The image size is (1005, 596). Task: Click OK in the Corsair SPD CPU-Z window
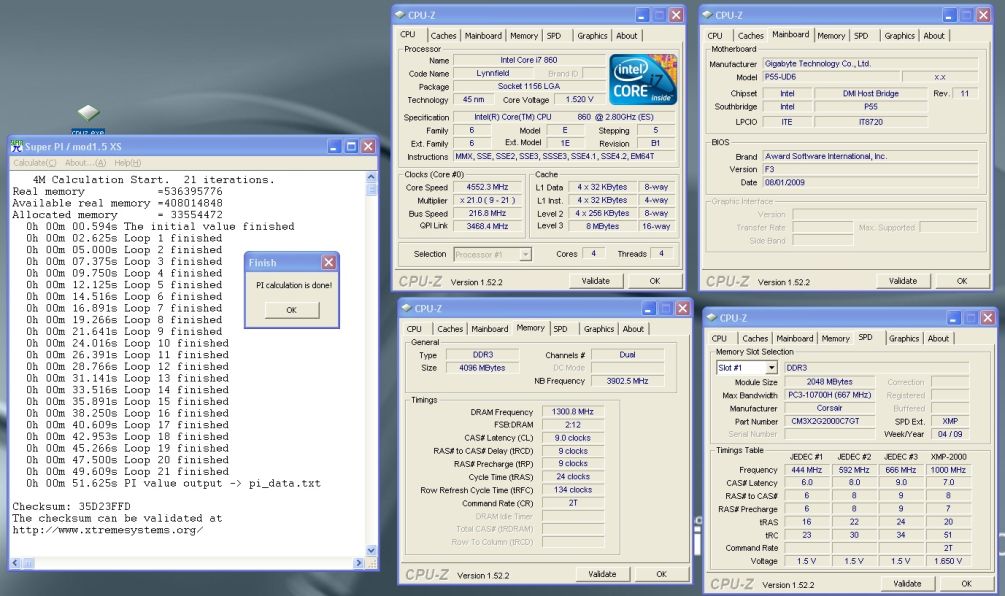pos(967,584)
